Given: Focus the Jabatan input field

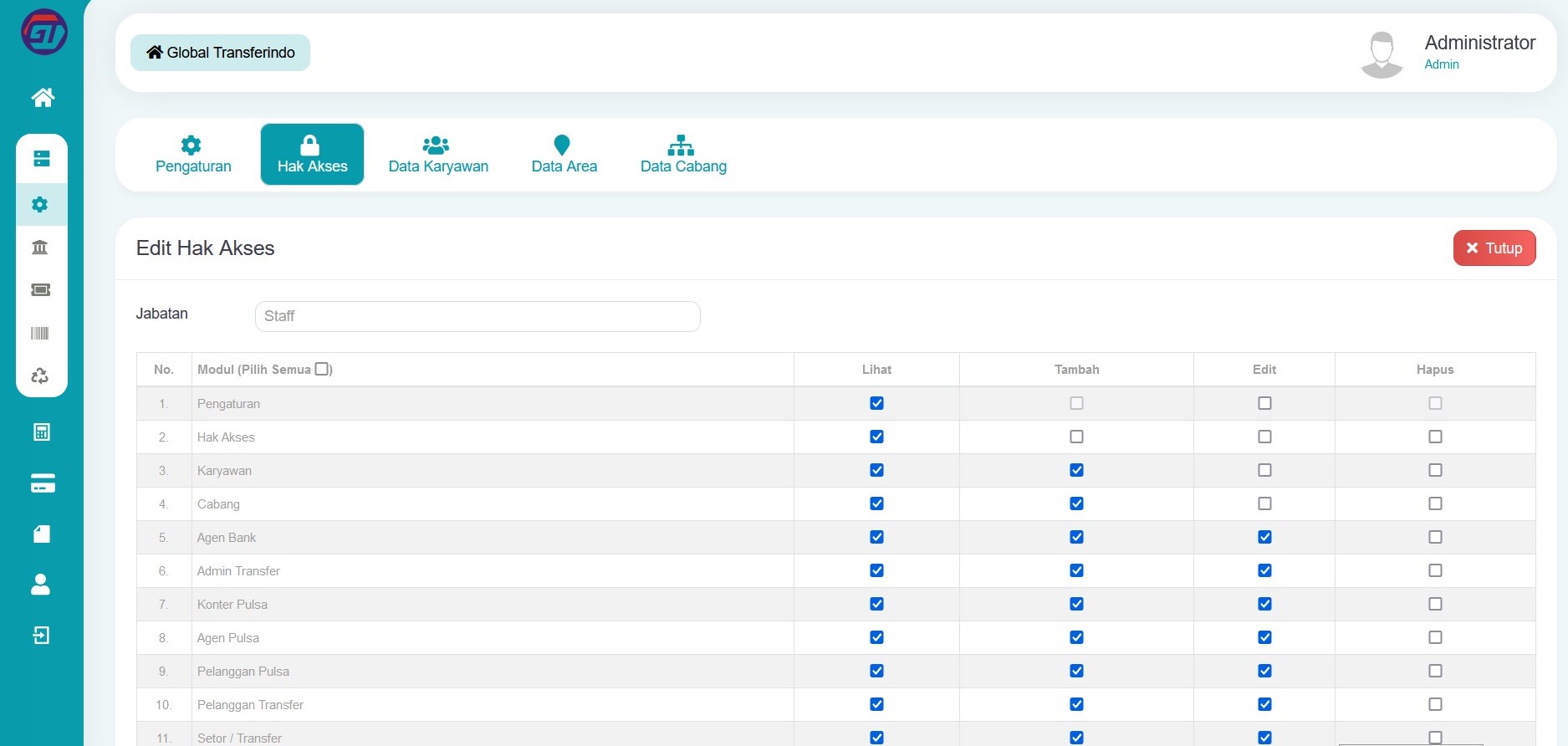Looking at the screenshot, I should 478,316.
